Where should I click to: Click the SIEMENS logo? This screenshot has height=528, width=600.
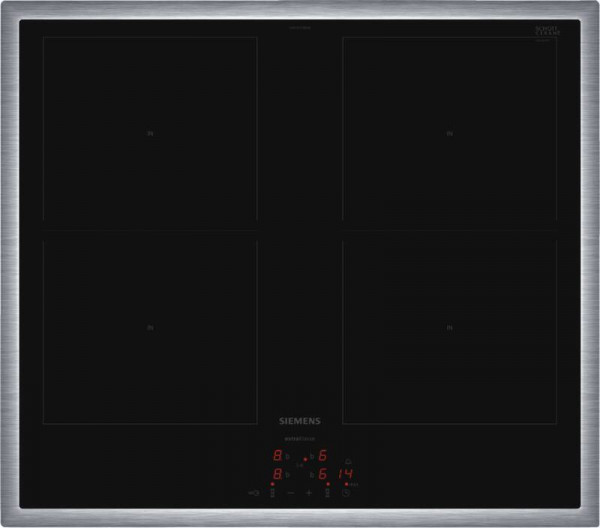coord(300,424)
